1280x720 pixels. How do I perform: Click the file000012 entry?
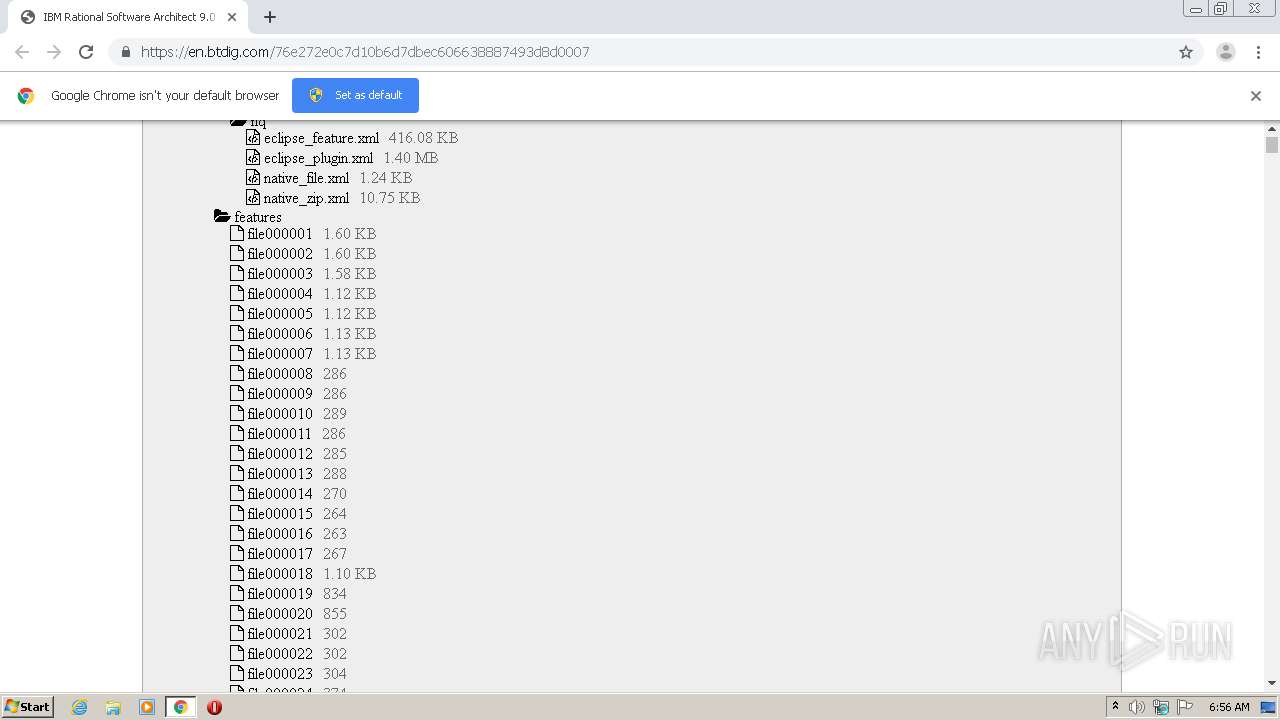pyautogui.click(x=280, y=454)
